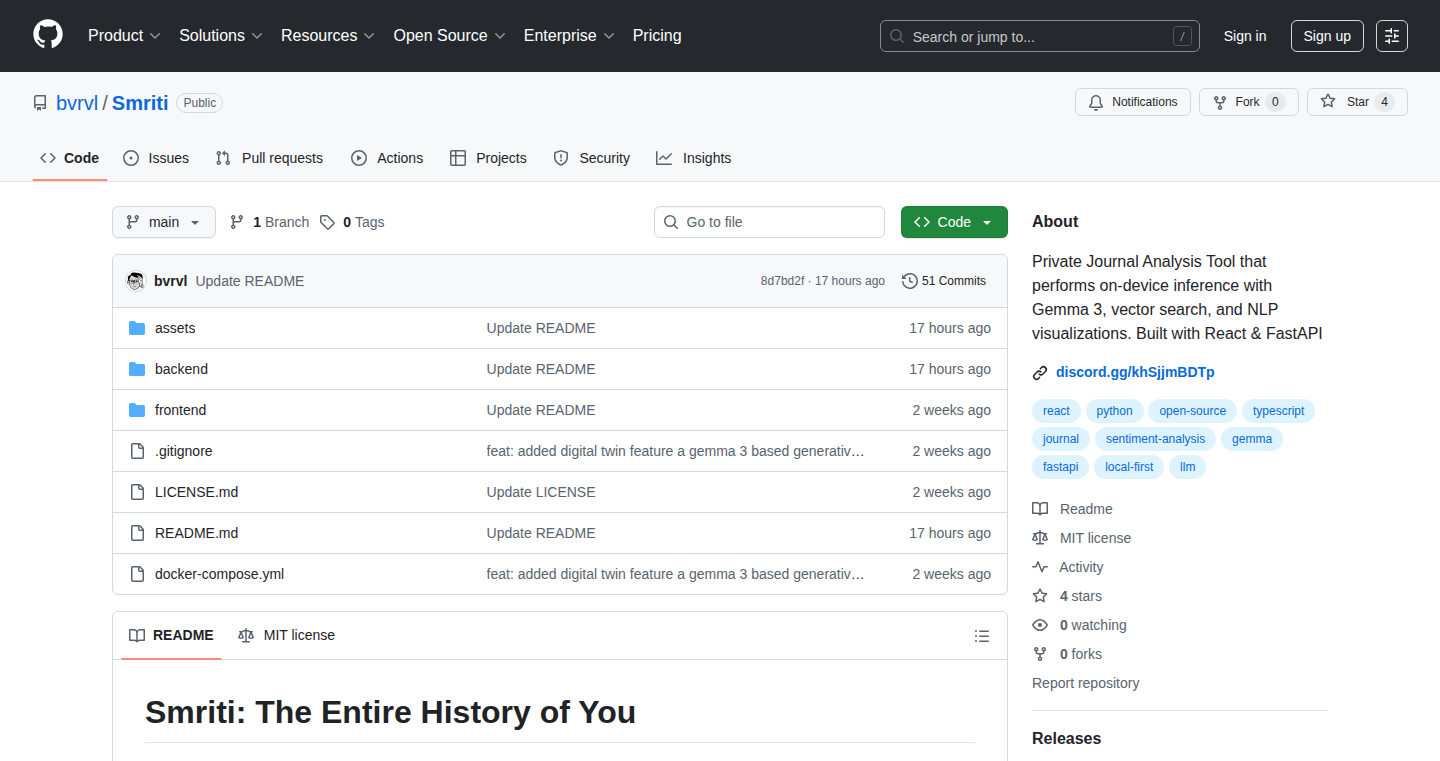Switch to the Security tab

pos(592,158)
